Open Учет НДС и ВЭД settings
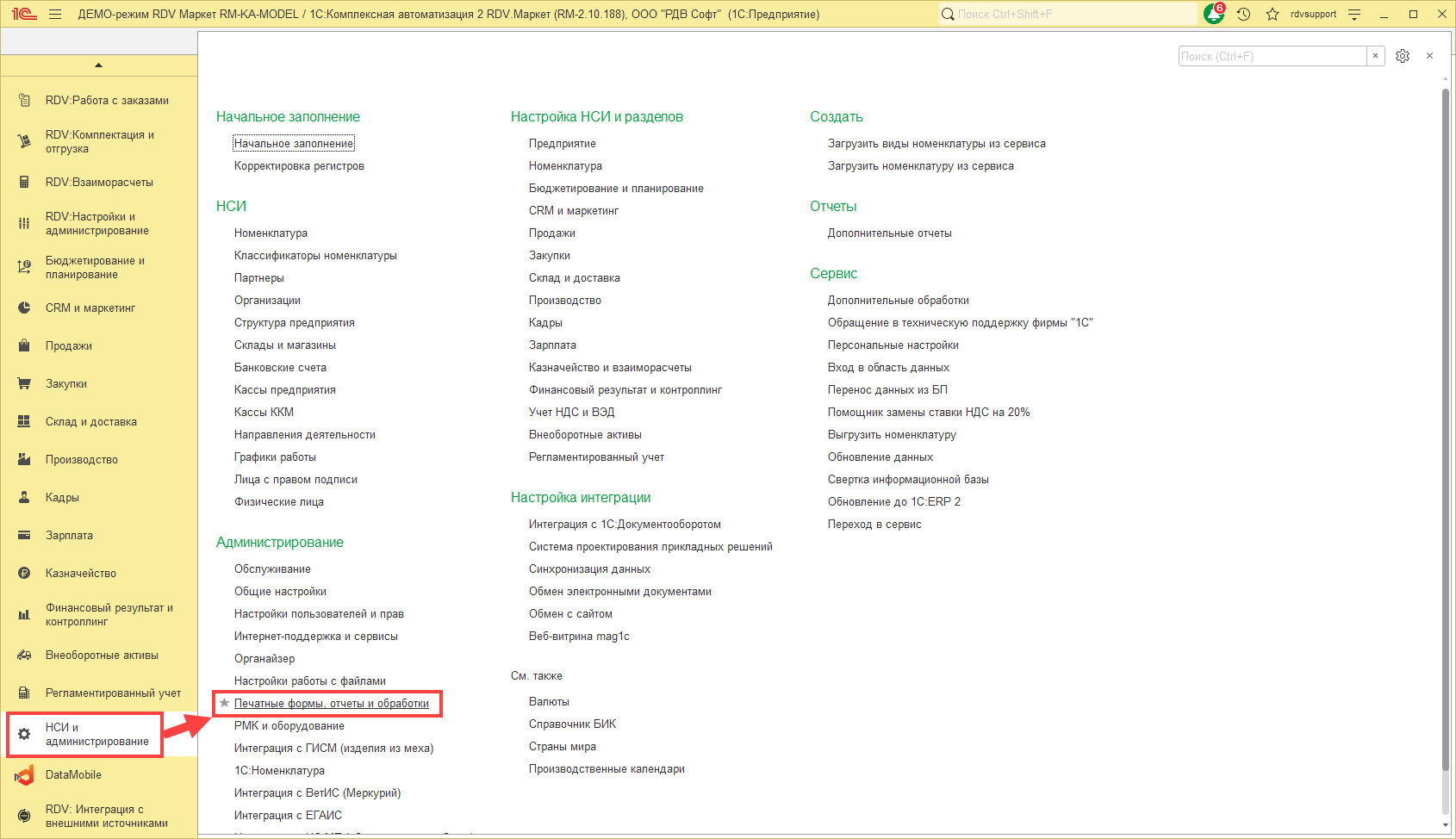Image resolution: width=1456 pixels, height=839 pixels. [572, 413]
